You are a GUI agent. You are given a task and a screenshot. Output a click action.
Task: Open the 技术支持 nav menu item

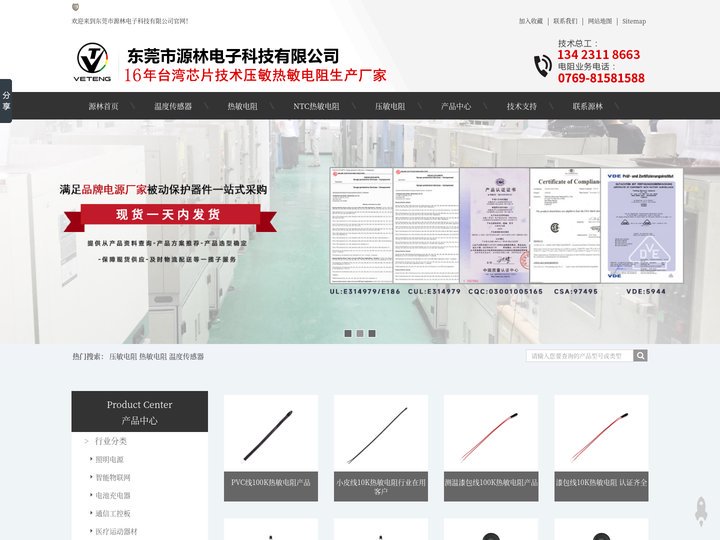[x=522, y=106]
